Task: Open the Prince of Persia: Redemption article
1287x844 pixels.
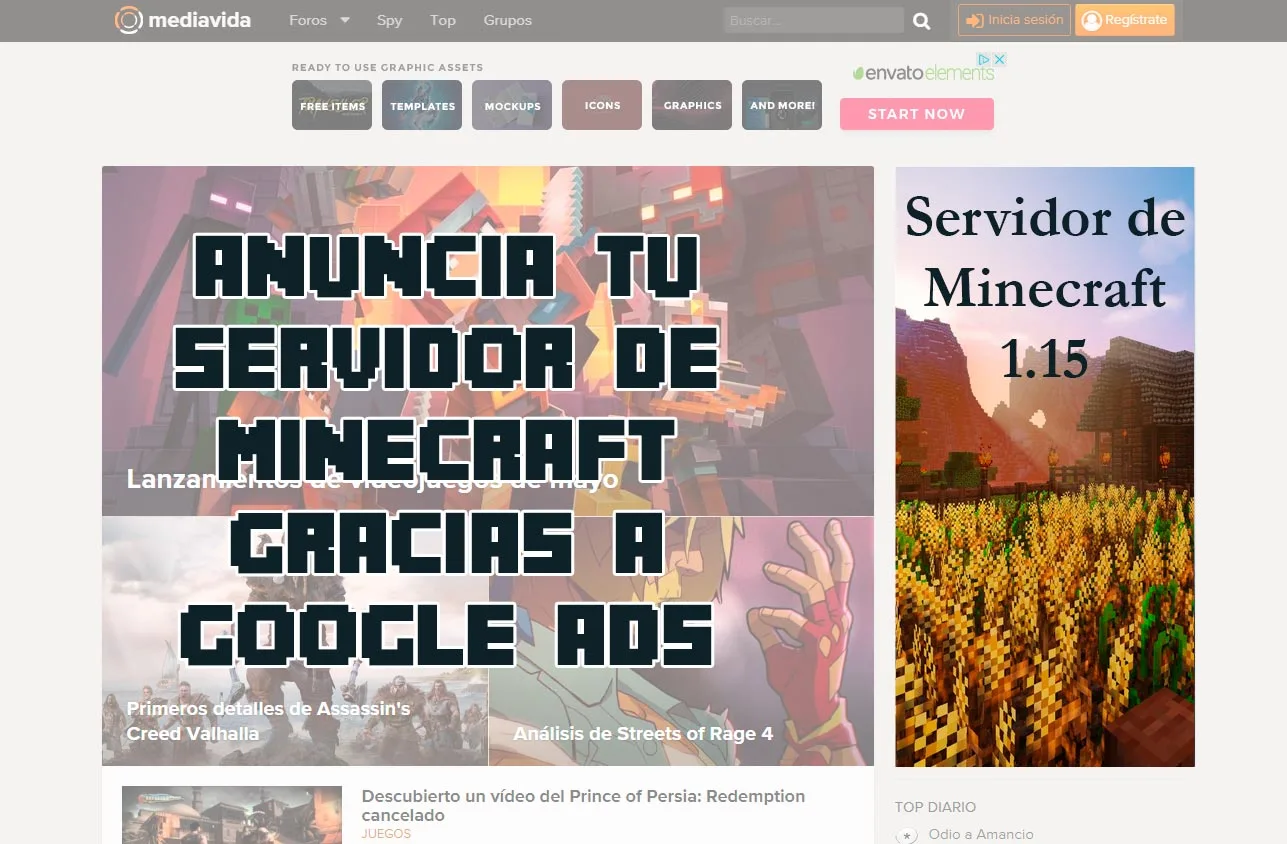Action: tap(583, 806)
